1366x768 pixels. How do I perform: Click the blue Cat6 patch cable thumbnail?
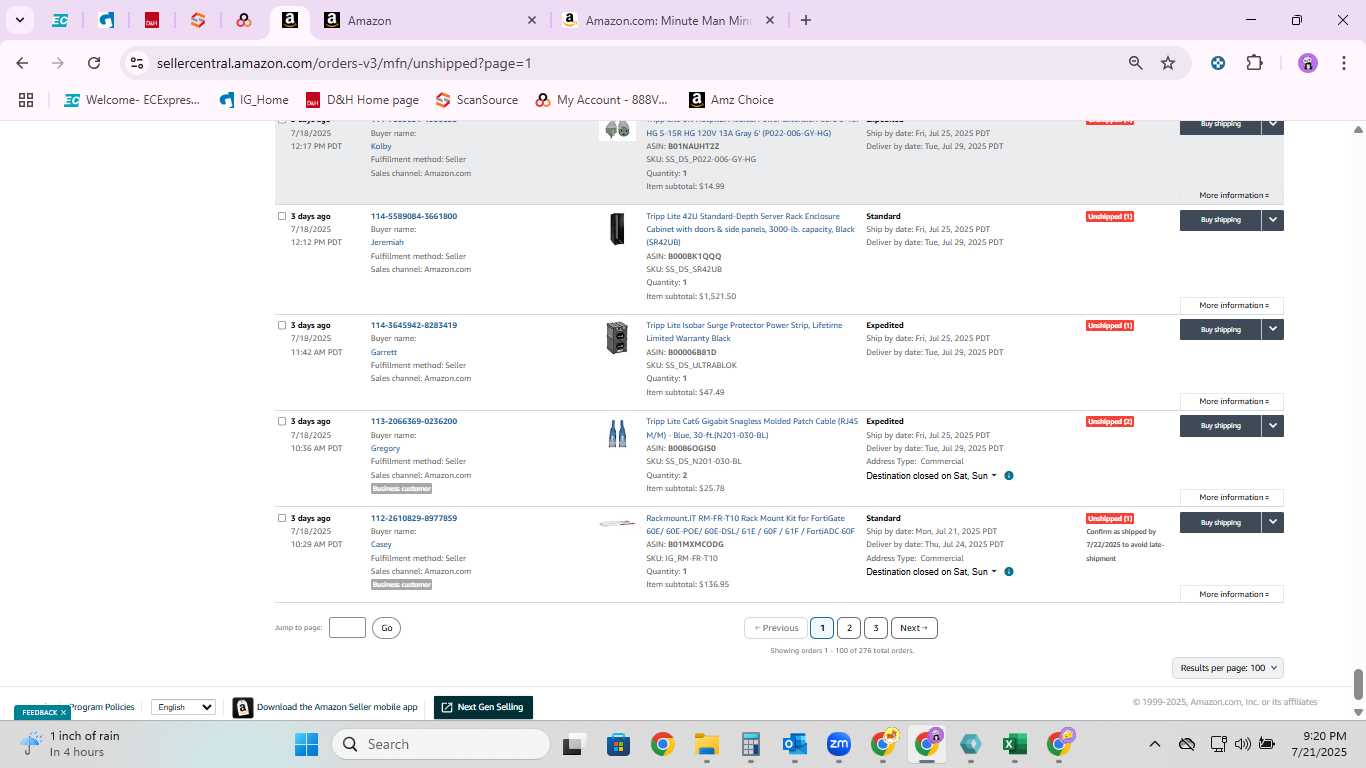(617, 433)
